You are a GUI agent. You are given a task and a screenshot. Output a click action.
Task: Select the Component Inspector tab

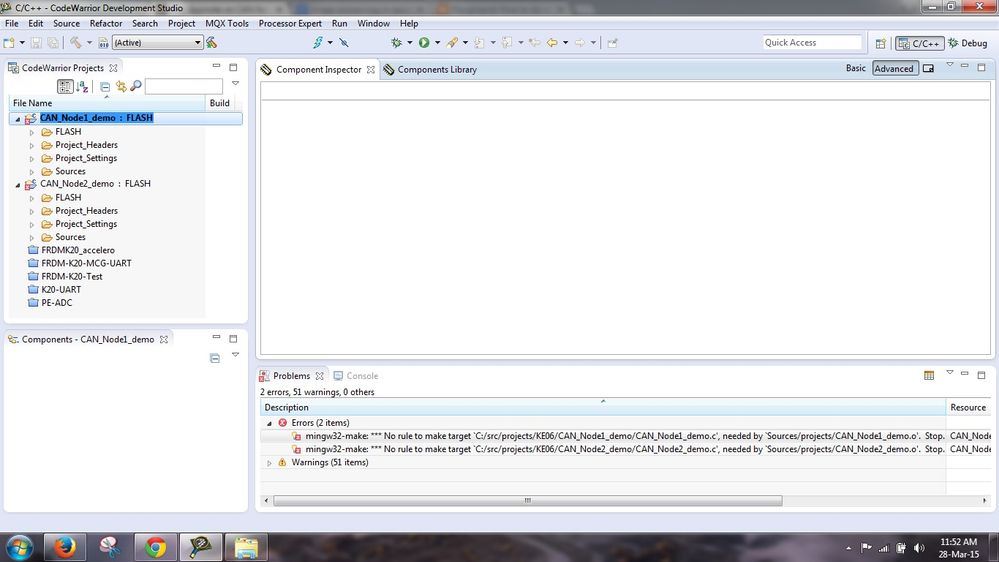pos(319,69)
